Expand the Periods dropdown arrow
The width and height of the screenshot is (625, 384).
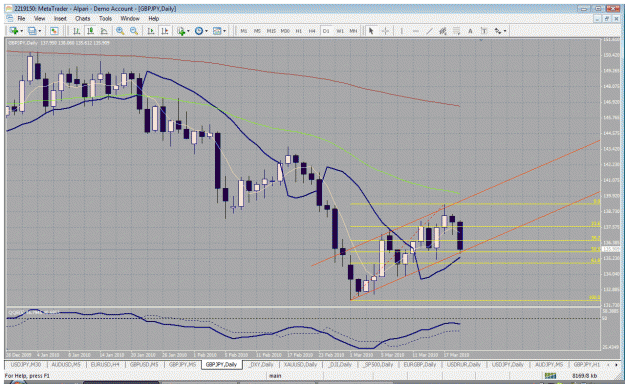tap(206, 31)
